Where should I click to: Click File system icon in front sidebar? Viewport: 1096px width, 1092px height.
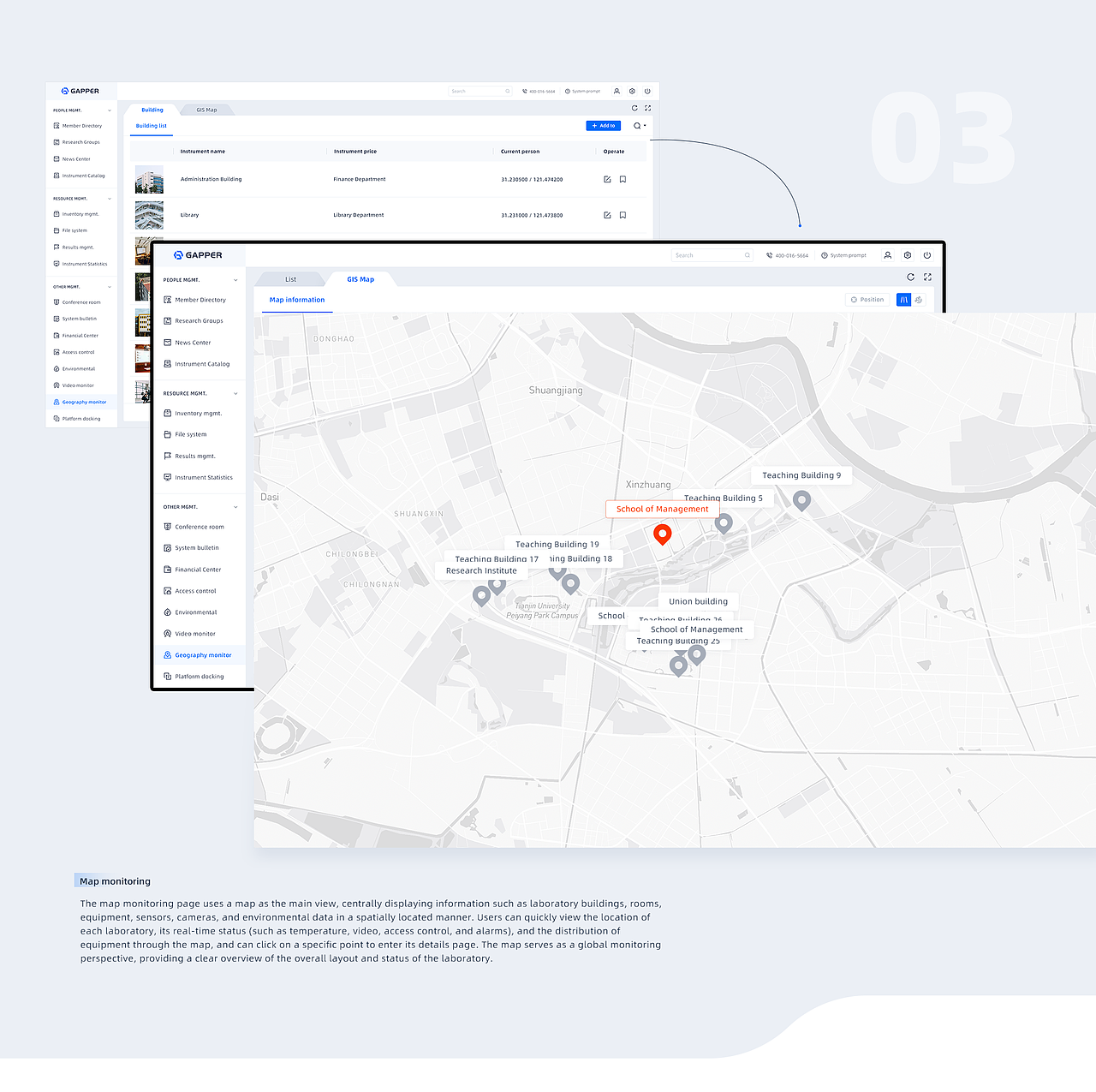click(168, 434)
